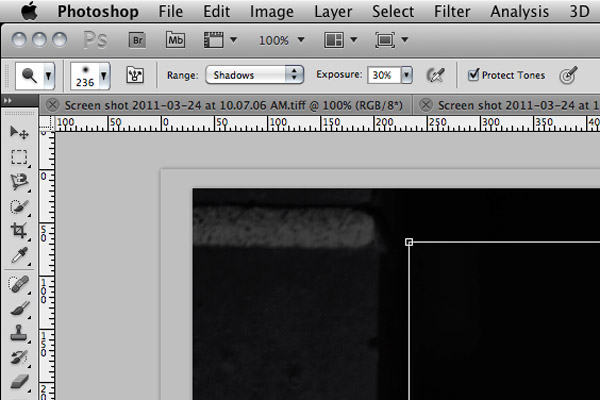Expand the tools panel double-arrow
This screenshot has height=400, width=600.
(7, 101)
